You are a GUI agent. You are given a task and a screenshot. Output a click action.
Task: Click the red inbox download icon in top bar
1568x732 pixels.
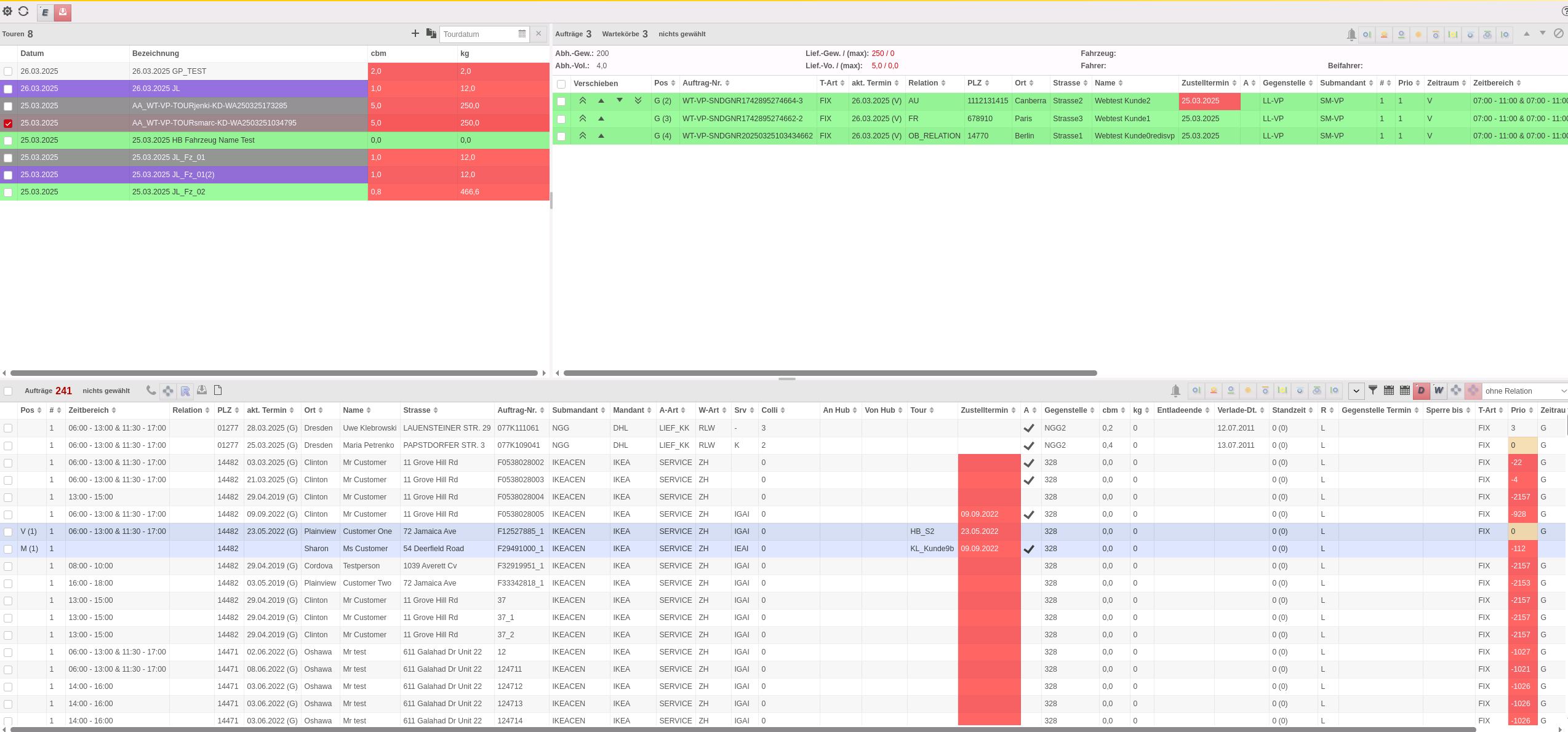[63, 12]
